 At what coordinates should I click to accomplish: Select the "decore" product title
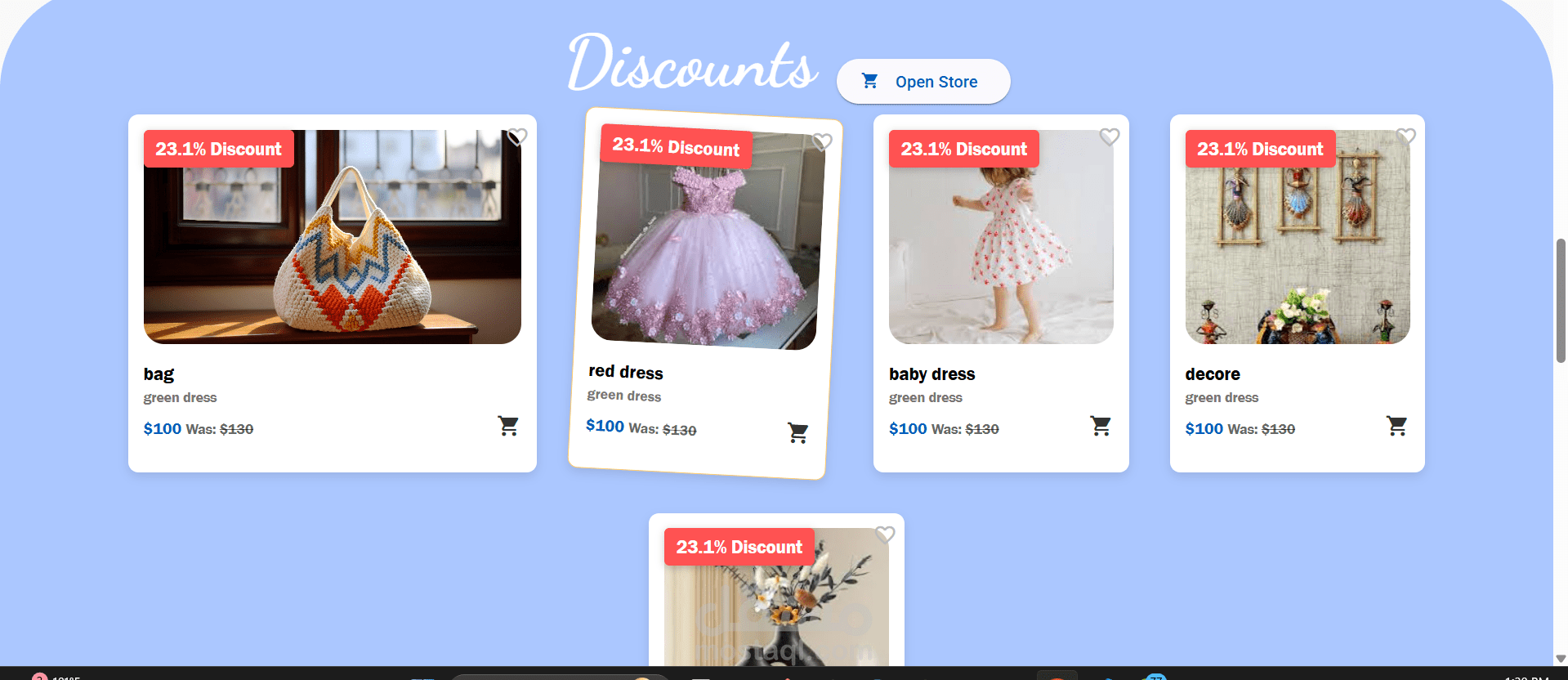pyautogui.click(x=1213, y=374)
